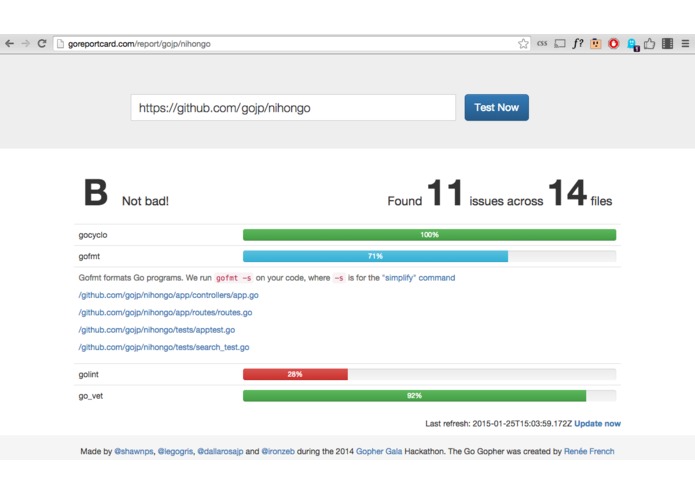Expand the gocyclo row label
The width and height of the screenshot is (695, 494).
tap(93, 235)
